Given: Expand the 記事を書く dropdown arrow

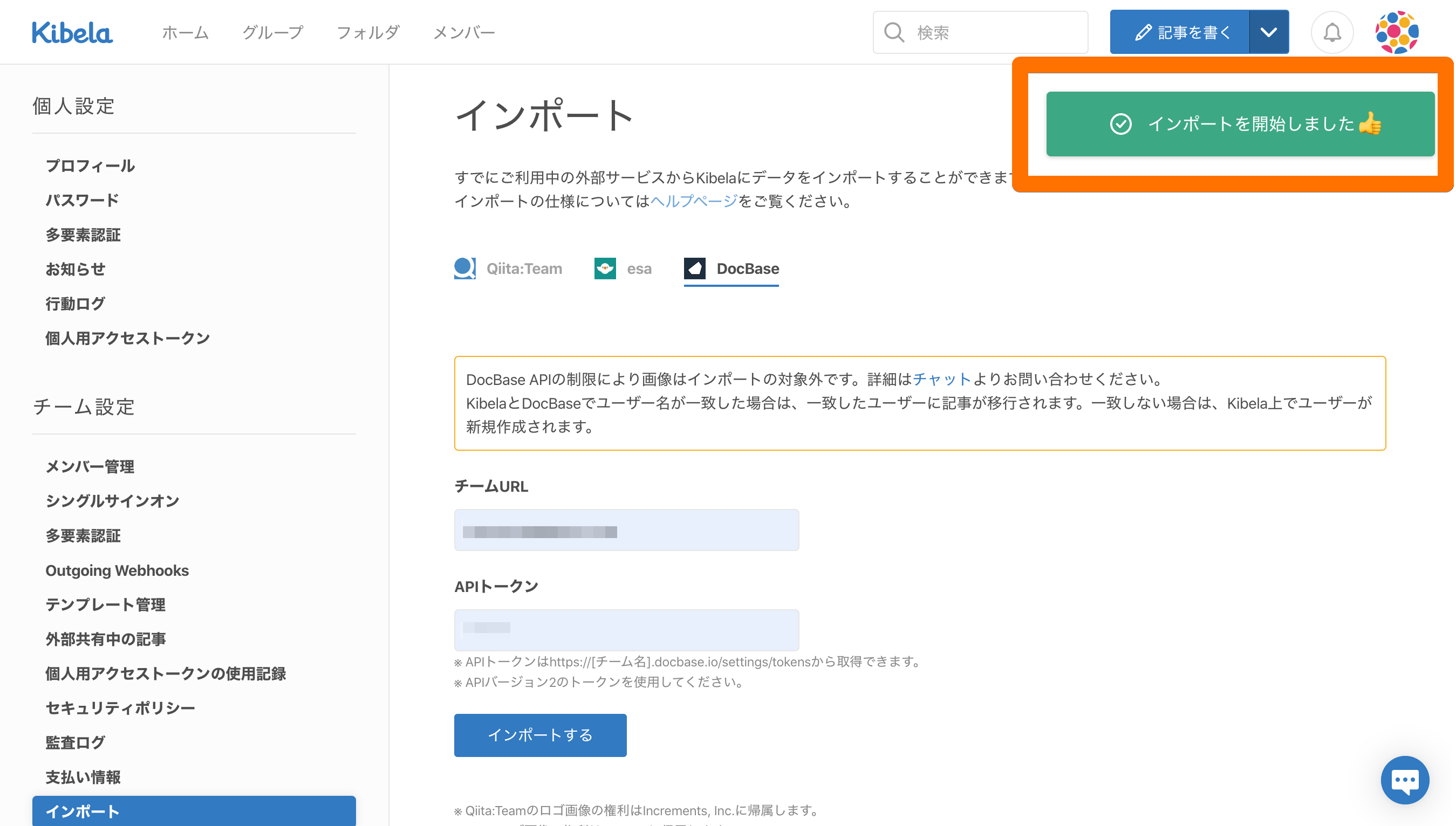Looking at the screenshot, I should tap(1268, 32).
